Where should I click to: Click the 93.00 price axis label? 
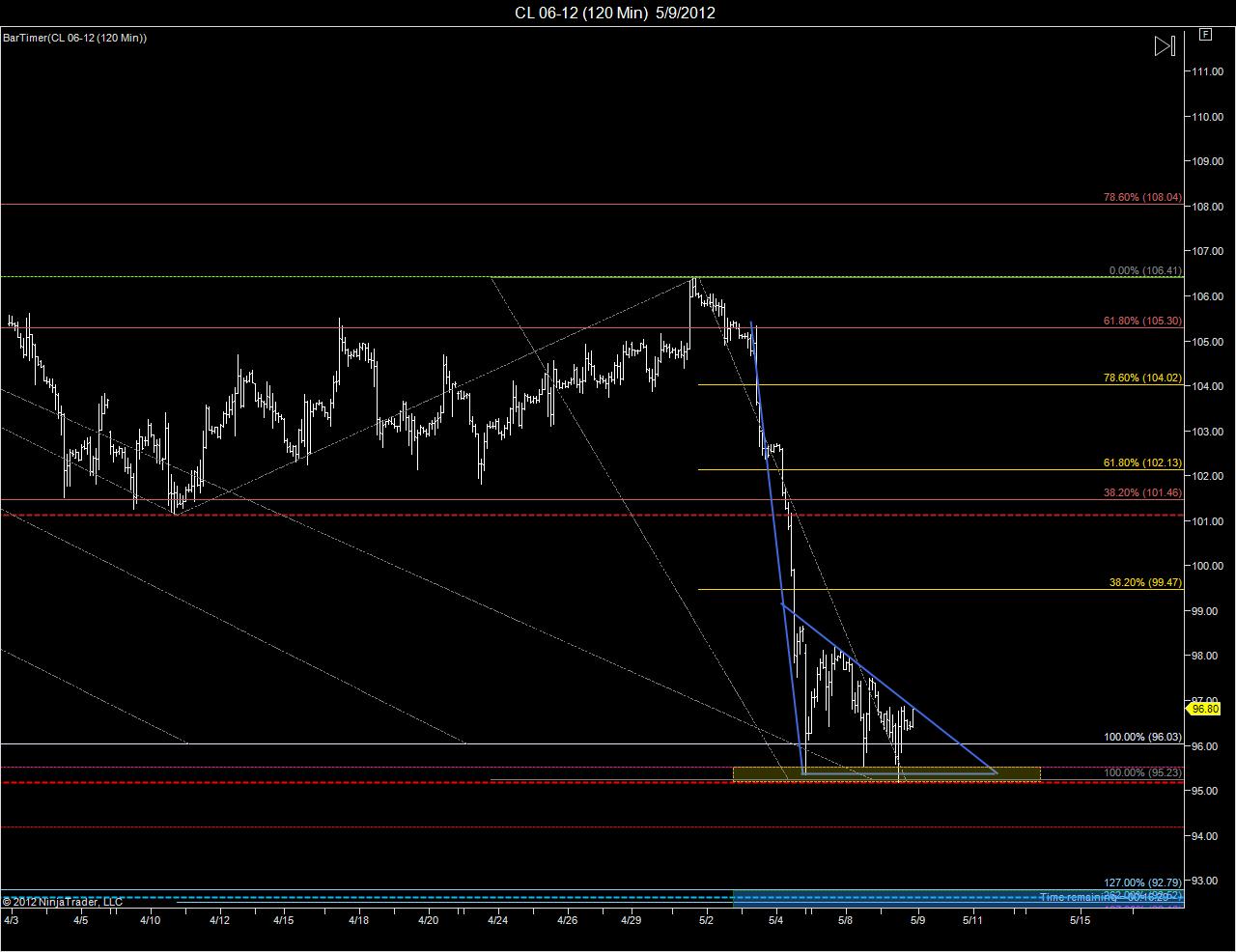(x=1207, y=881)
